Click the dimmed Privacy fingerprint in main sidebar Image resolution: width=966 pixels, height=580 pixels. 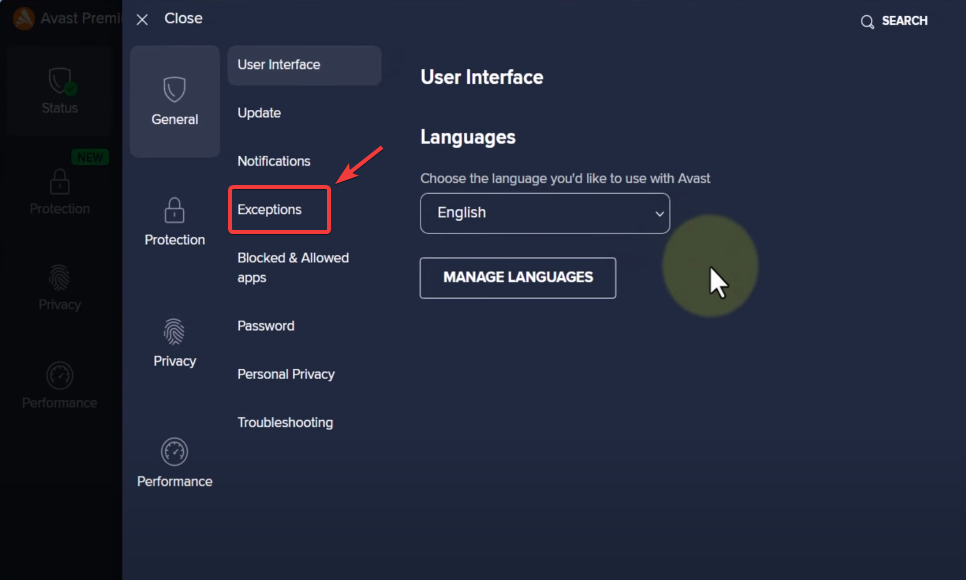point(60,278)
